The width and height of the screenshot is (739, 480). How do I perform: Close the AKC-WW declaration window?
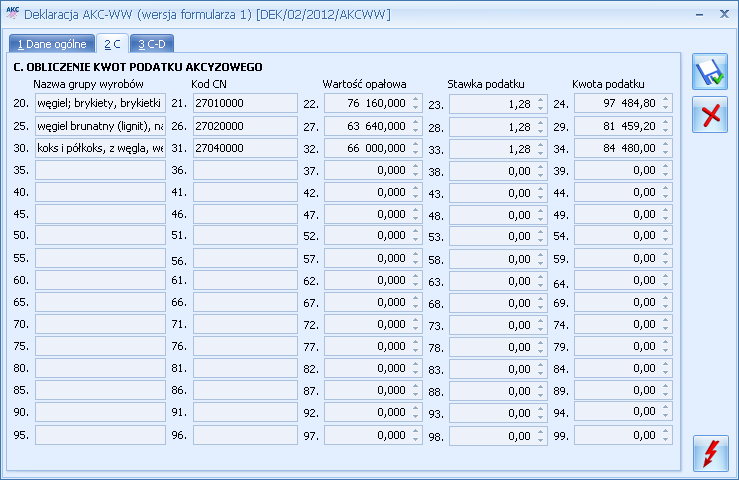pos(724,14)
